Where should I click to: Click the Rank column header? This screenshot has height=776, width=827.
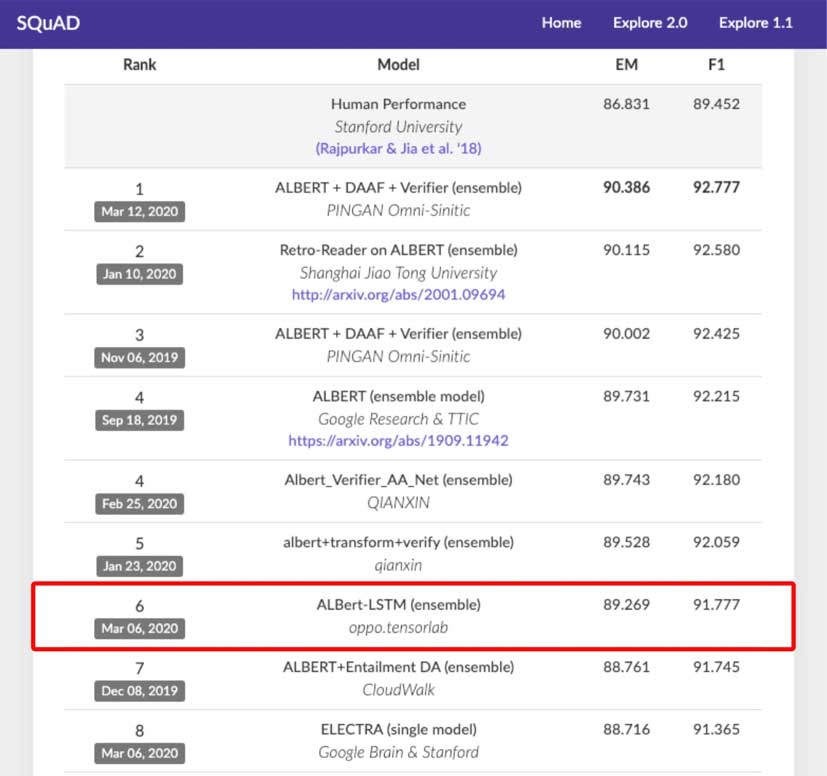click(x=139, y=64)
